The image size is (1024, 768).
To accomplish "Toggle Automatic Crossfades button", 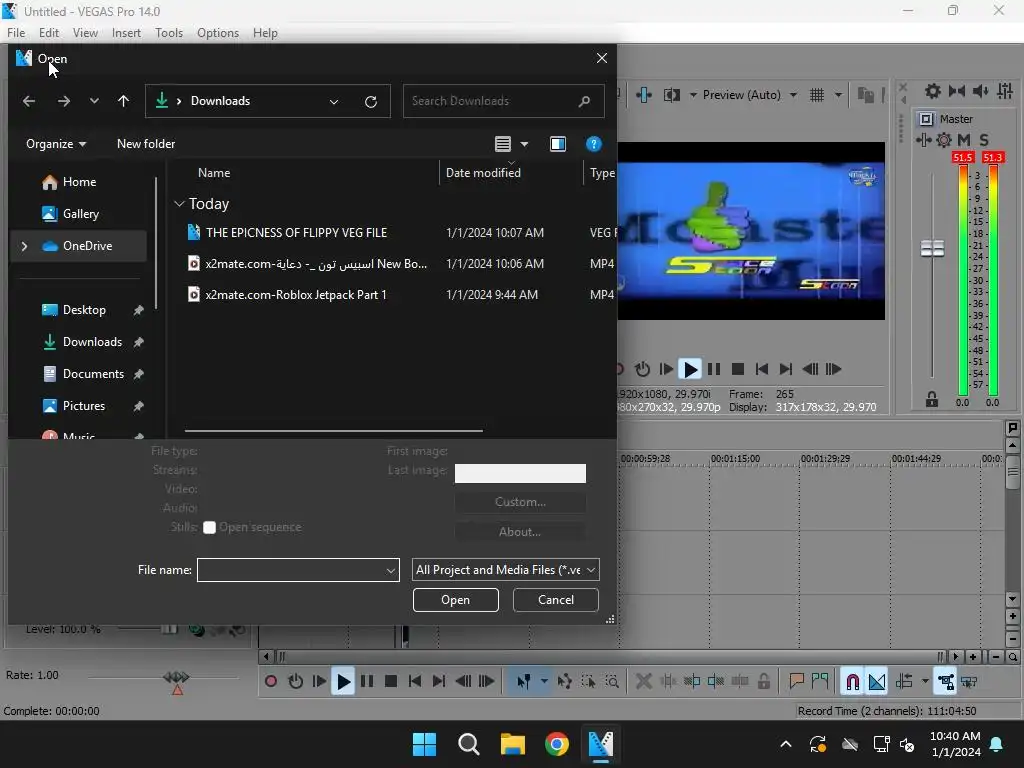I will (877, 682).
